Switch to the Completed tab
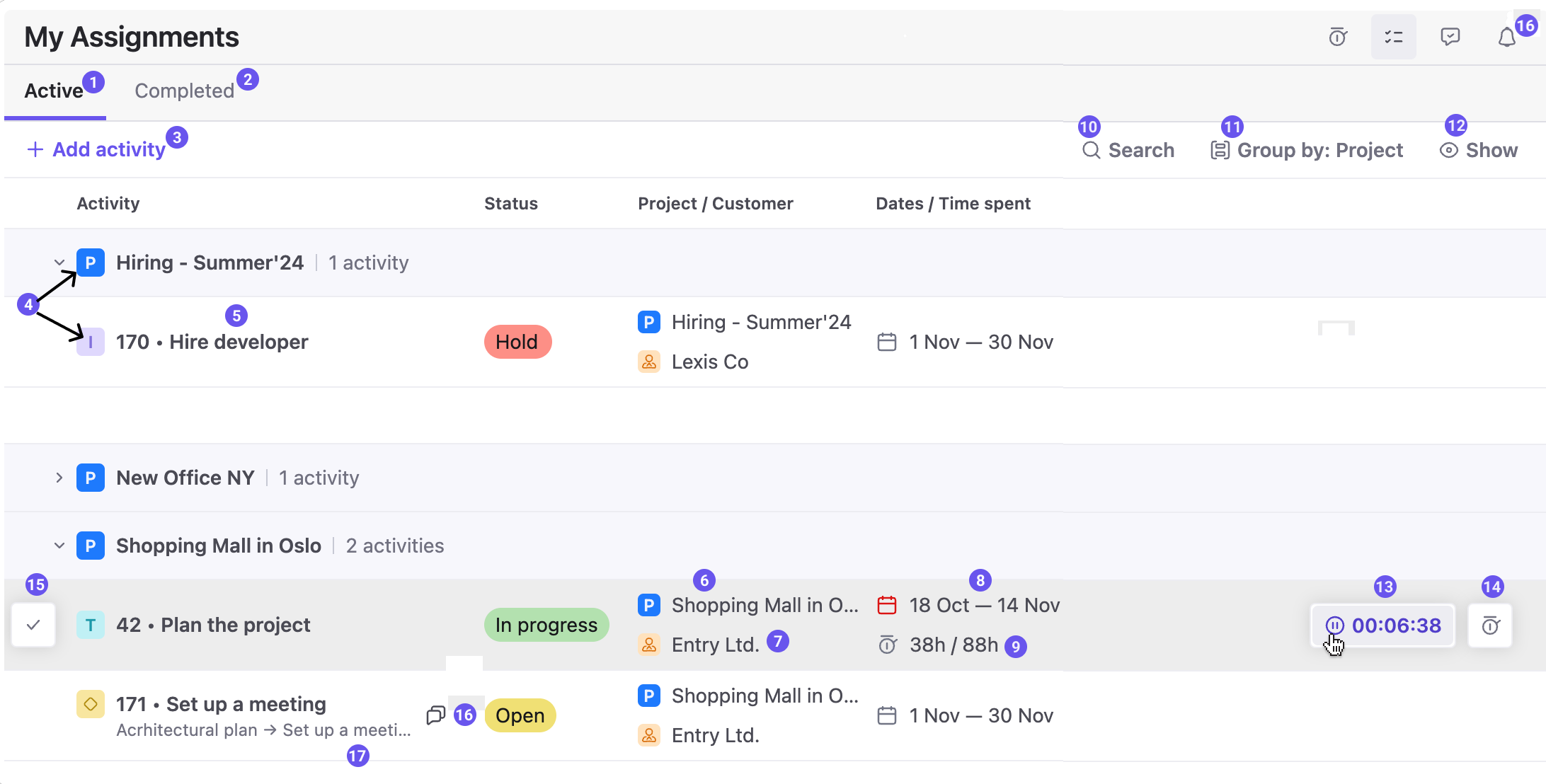The width and height of the screenshot is (1546, 784). point(184,90)
